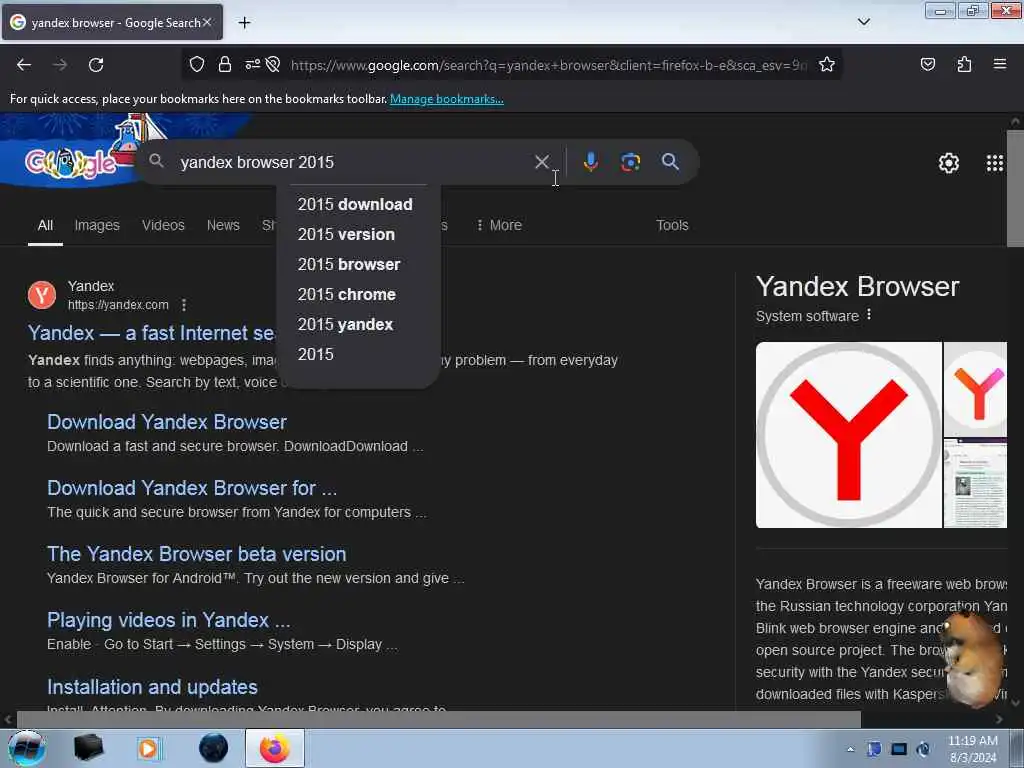Search by image with the Google Lens icon
Viewport: 1024px width, 768px height.
coord(630,162)
